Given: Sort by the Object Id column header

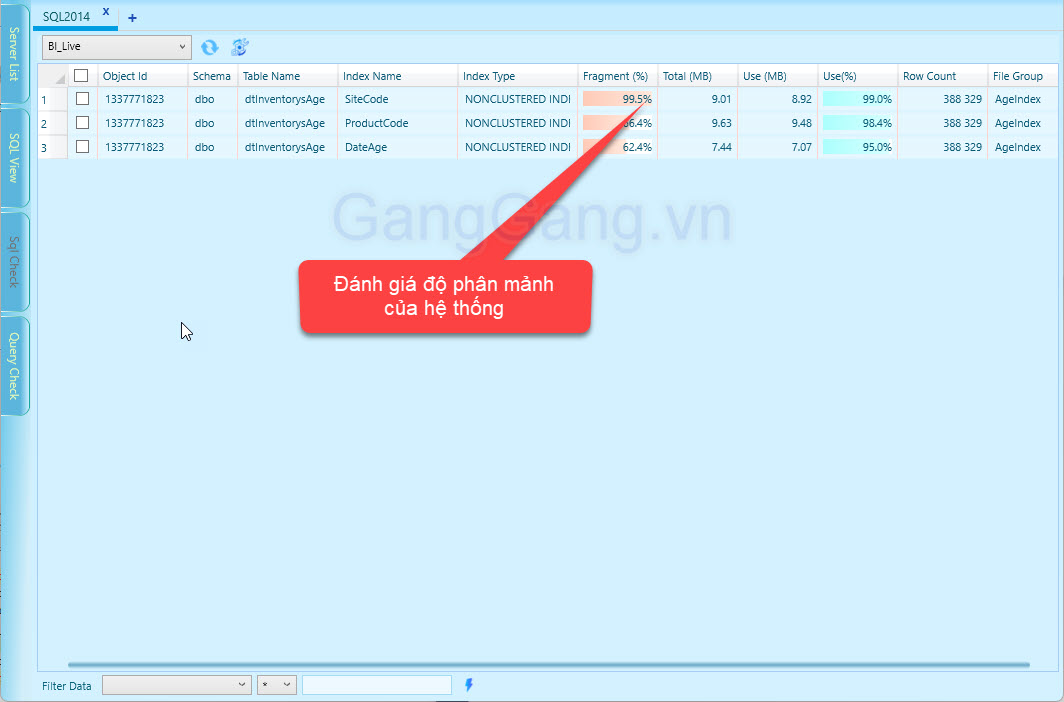Looking at the screenshot, I should tap(142, 76).
